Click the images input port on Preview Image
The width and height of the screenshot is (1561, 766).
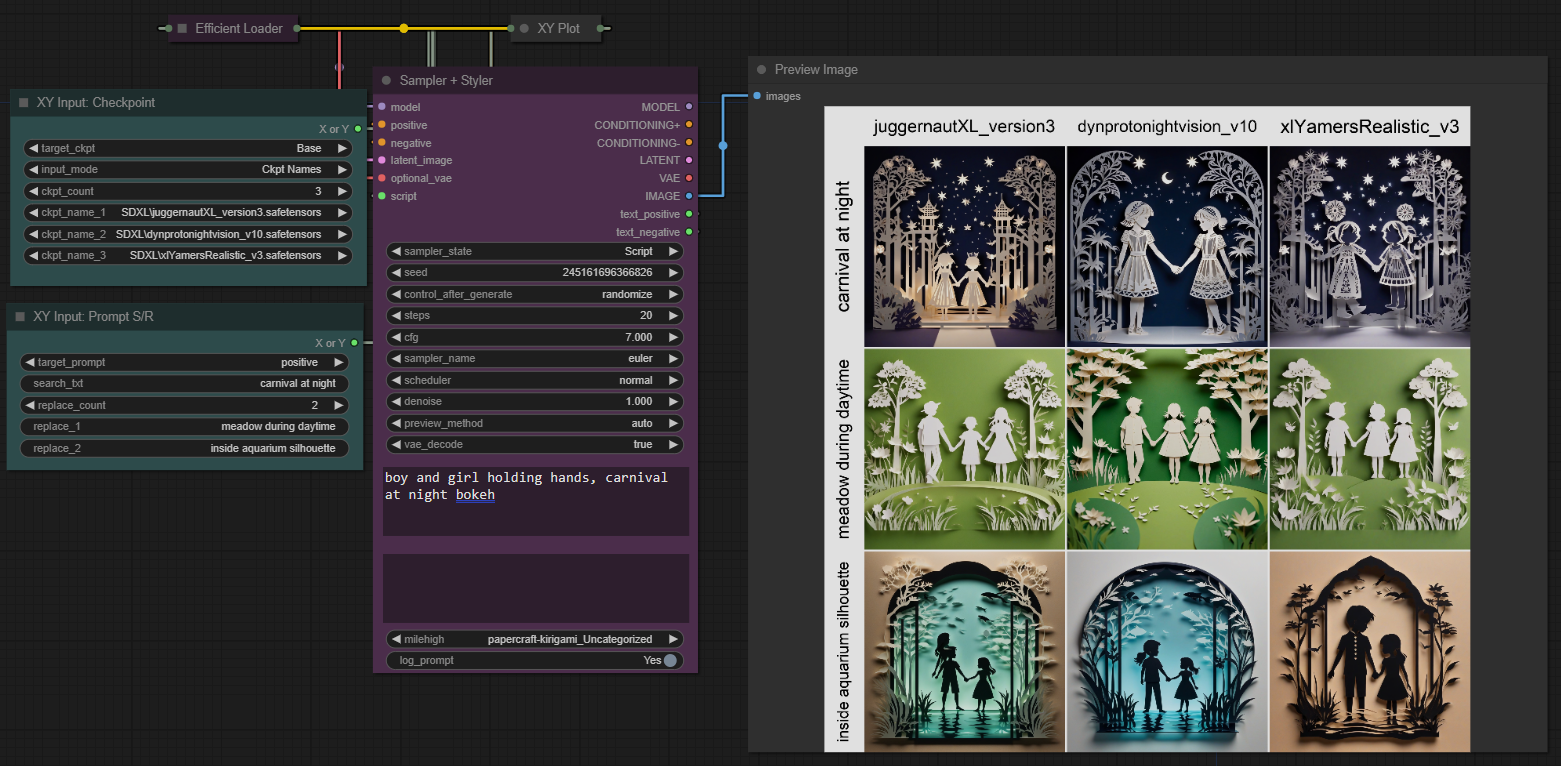point(757,96)
